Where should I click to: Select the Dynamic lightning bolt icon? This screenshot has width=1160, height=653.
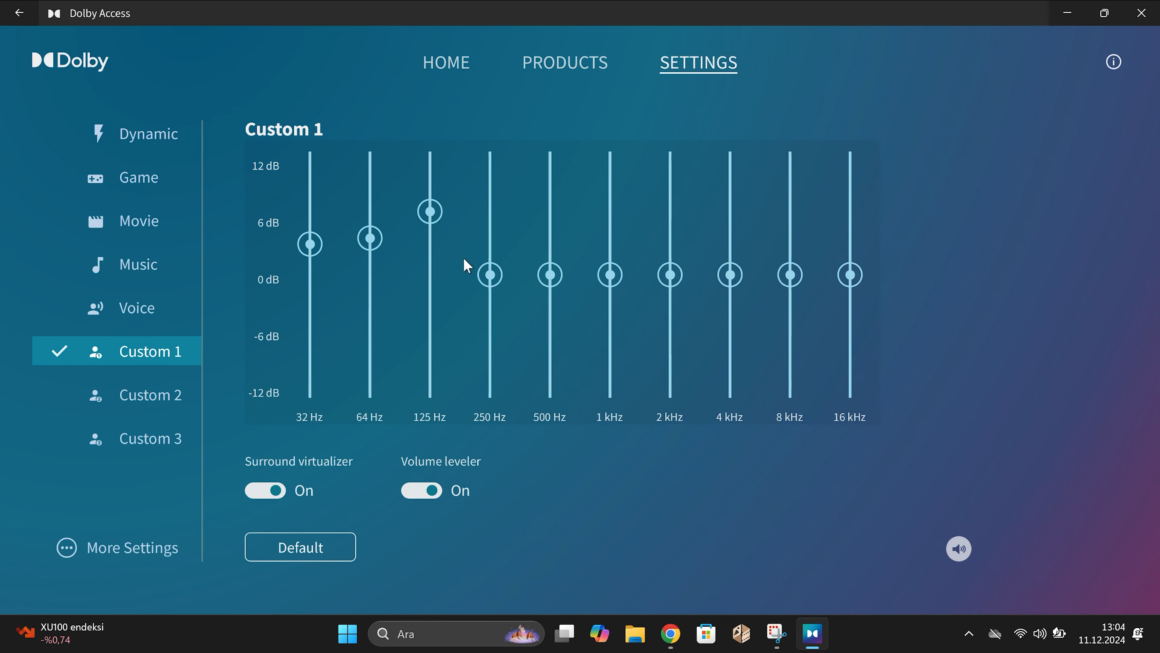pyautogui.click(x=98, y=133)
